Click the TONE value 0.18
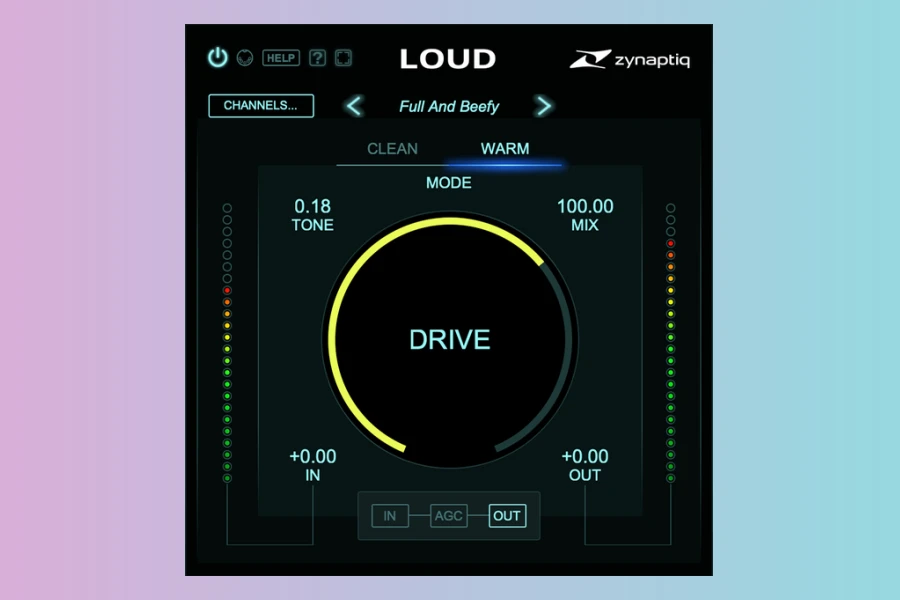Image resolution: width=900 pixels, height=600 pixels. [312, 206]
